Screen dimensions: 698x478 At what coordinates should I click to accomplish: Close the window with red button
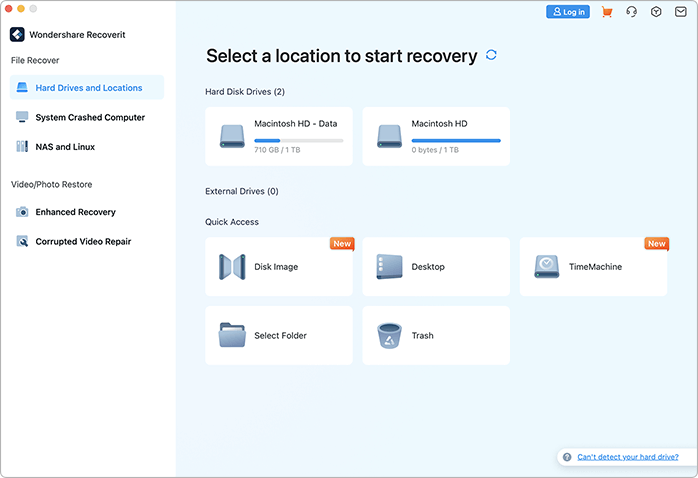8,8
